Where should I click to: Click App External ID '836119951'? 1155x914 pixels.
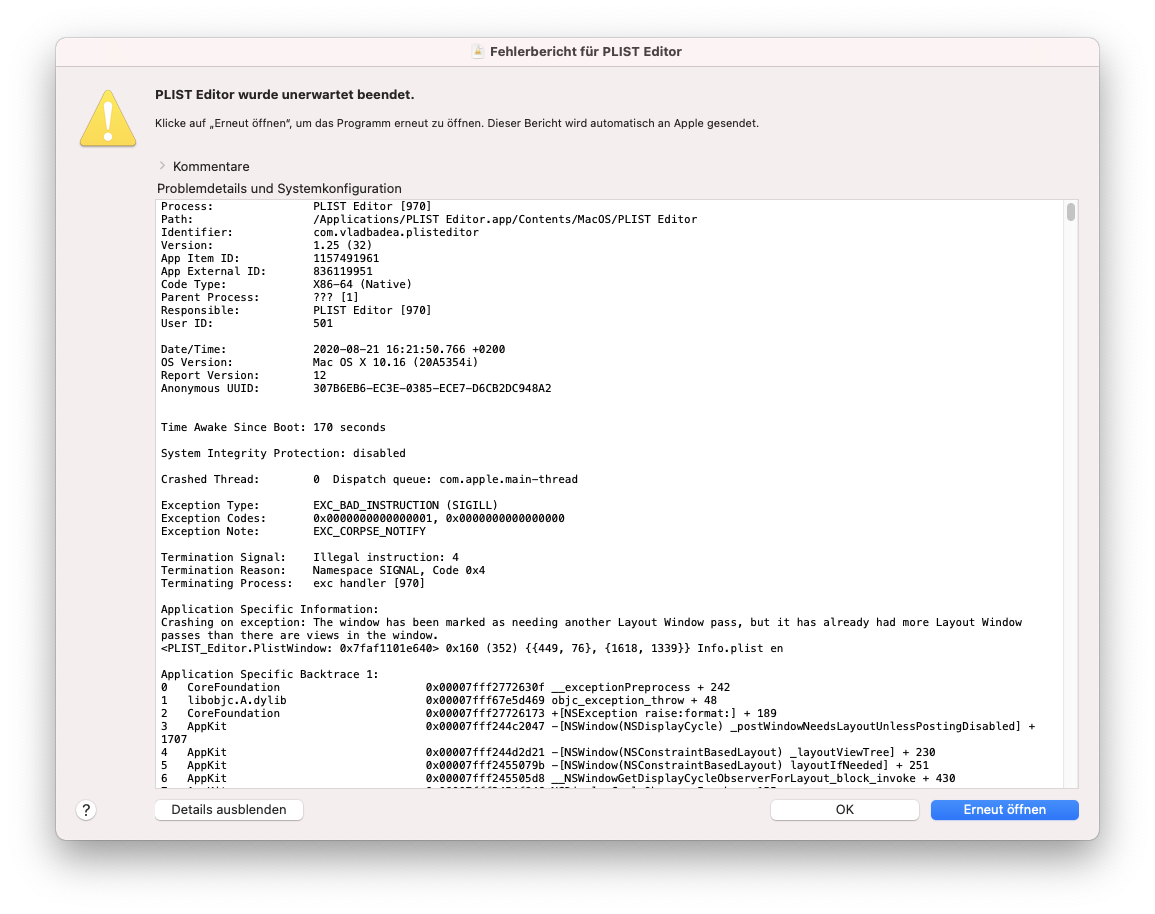[343, 272]
